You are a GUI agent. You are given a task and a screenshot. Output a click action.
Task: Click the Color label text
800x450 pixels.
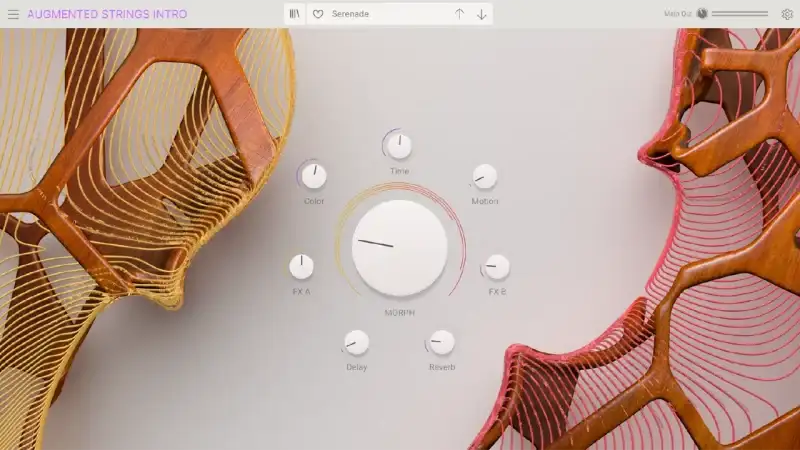tap(314, 201)
